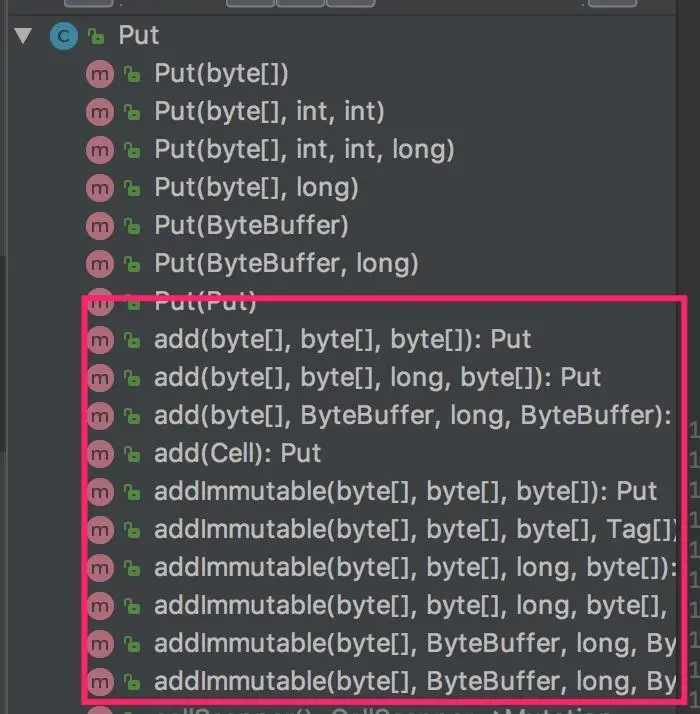Click public lock icon of Put(byte[], long)
Screen dimensions: 700x714
pos(132,188)
